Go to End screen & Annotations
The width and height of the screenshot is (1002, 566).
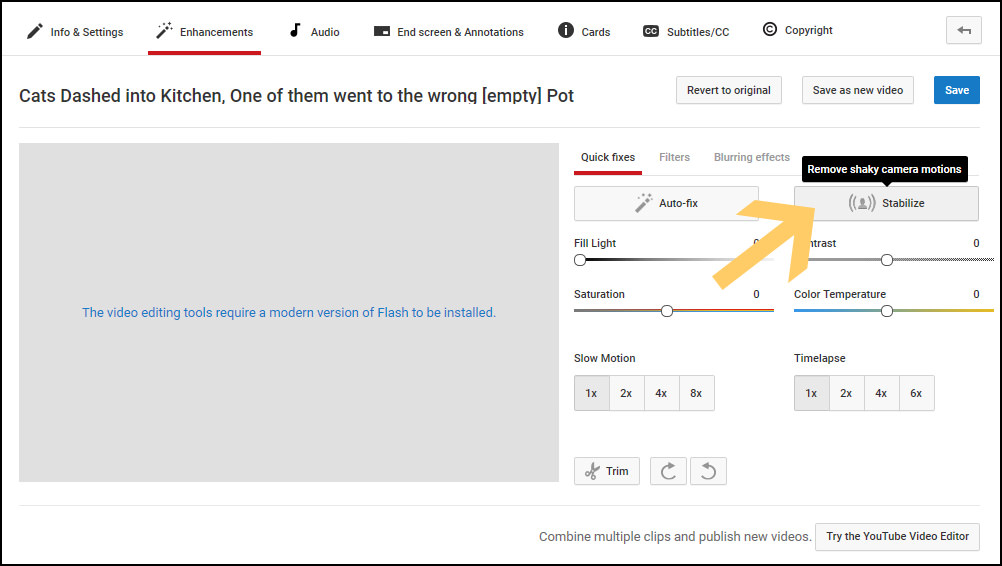448,32
